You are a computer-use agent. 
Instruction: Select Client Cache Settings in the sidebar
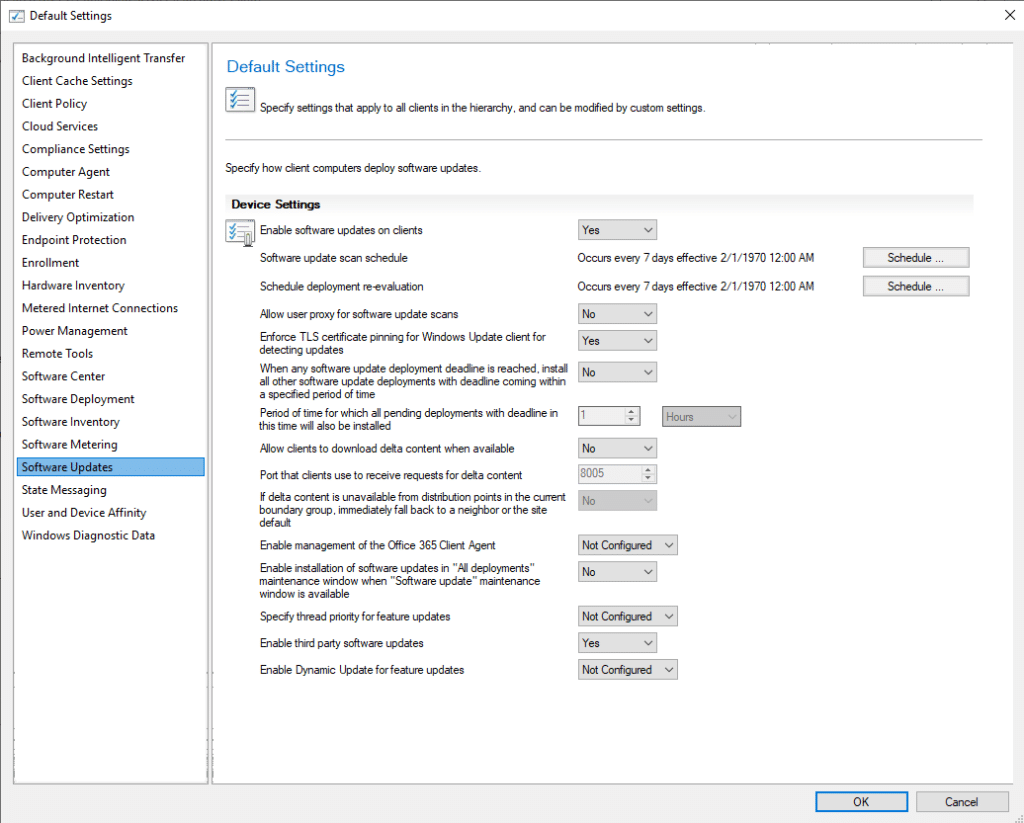tap(77, 81)
